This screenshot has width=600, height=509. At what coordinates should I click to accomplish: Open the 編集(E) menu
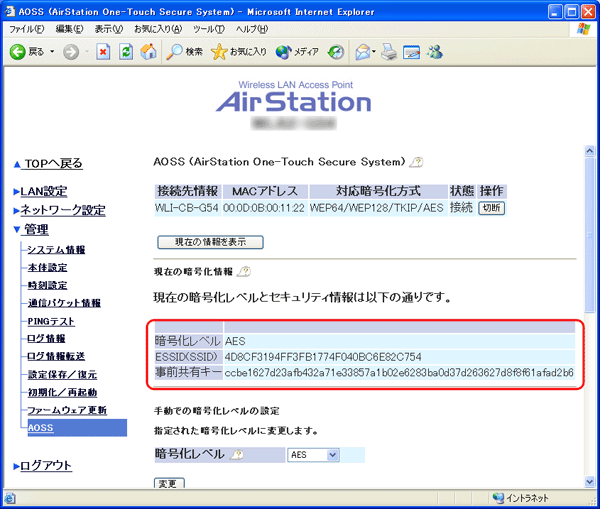(69, 29)
